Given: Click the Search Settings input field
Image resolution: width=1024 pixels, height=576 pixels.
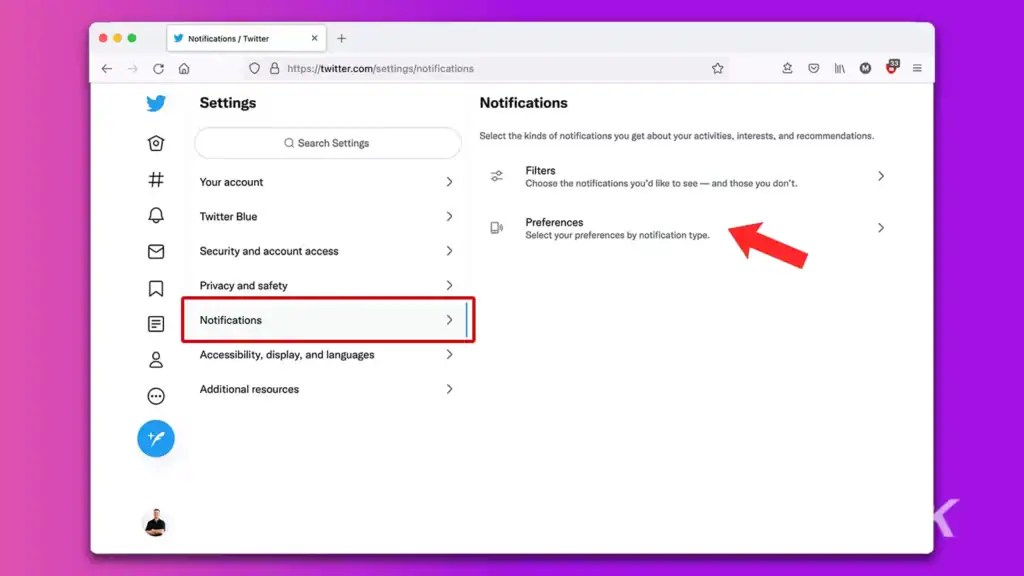Looking at the screenshot, I should [327, 143].
